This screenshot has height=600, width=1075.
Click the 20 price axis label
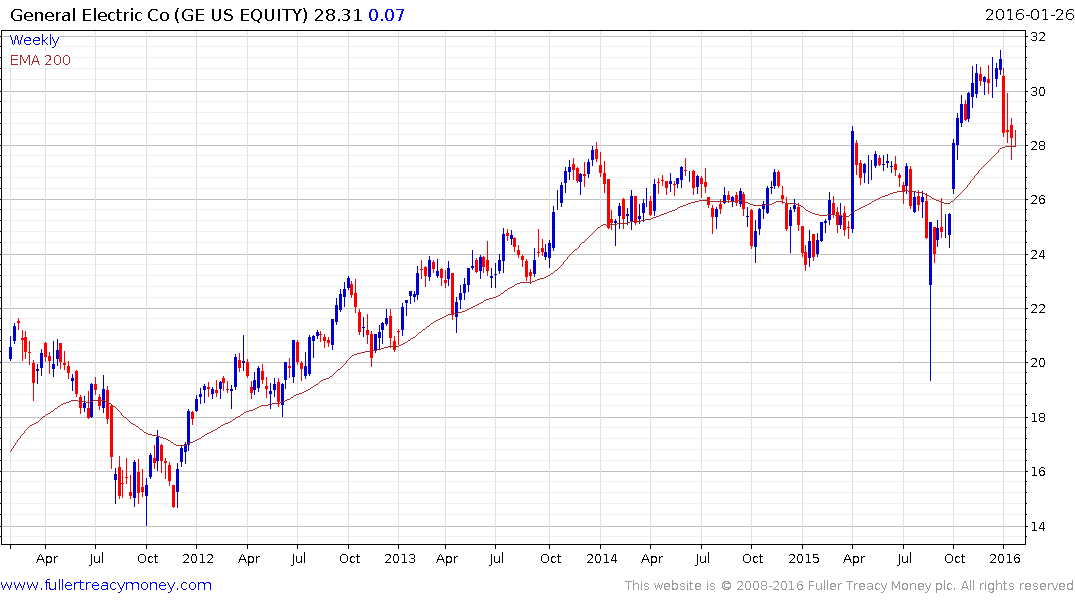[x=1038, y=363]
